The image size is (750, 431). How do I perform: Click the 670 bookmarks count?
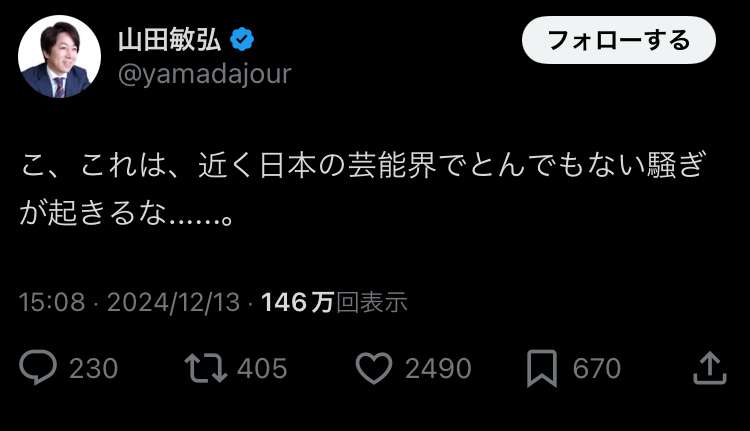coord(597,368)
